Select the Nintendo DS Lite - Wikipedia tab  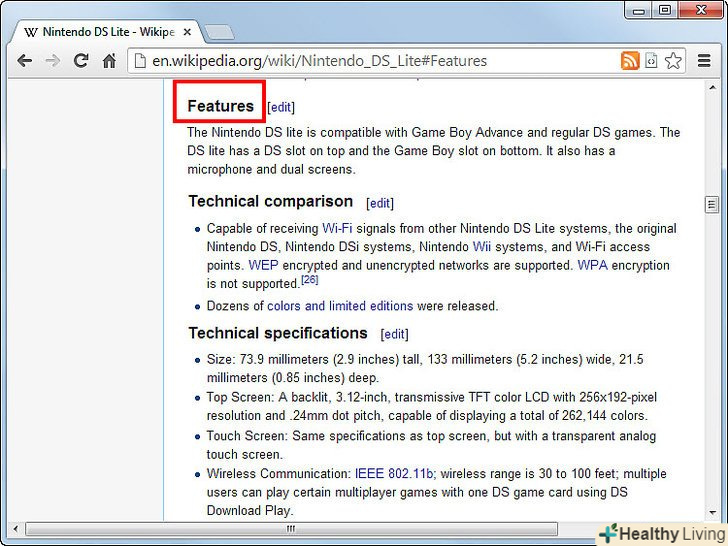point(108,32)
